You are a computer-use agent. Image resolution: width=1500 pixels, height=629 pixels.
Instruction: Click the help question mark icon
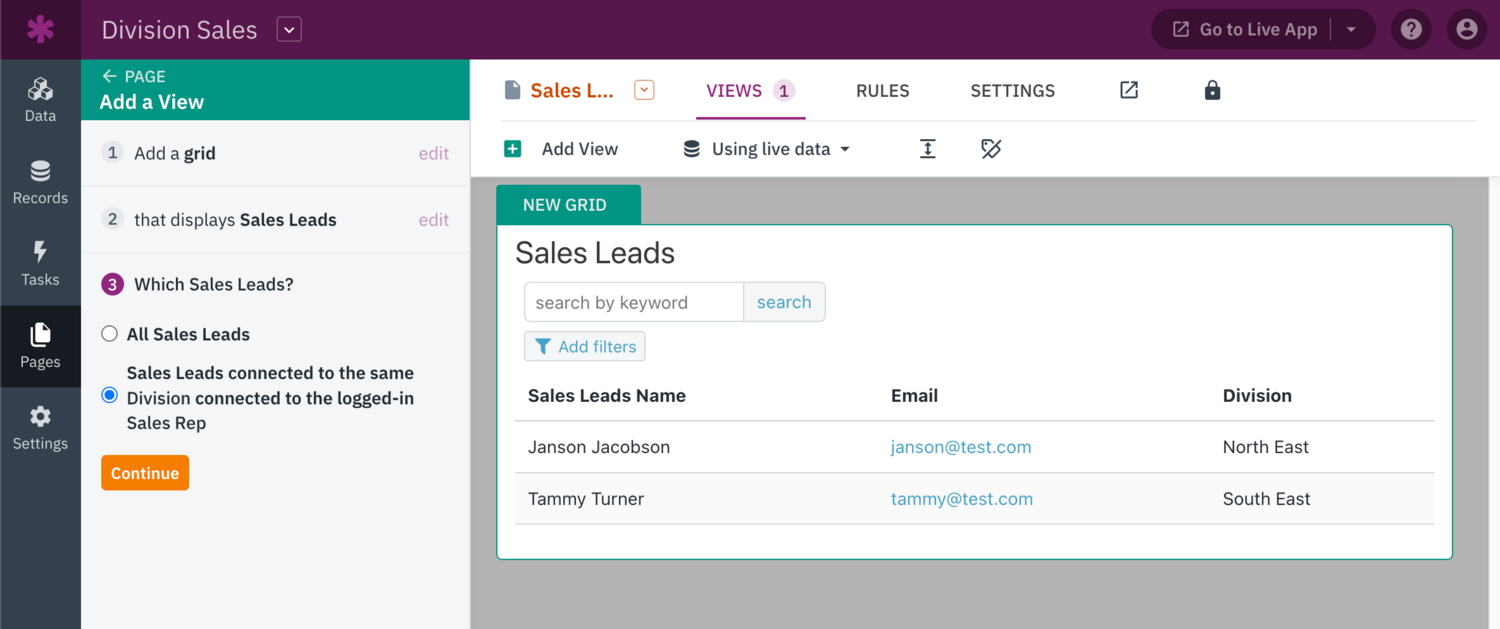1411,30
